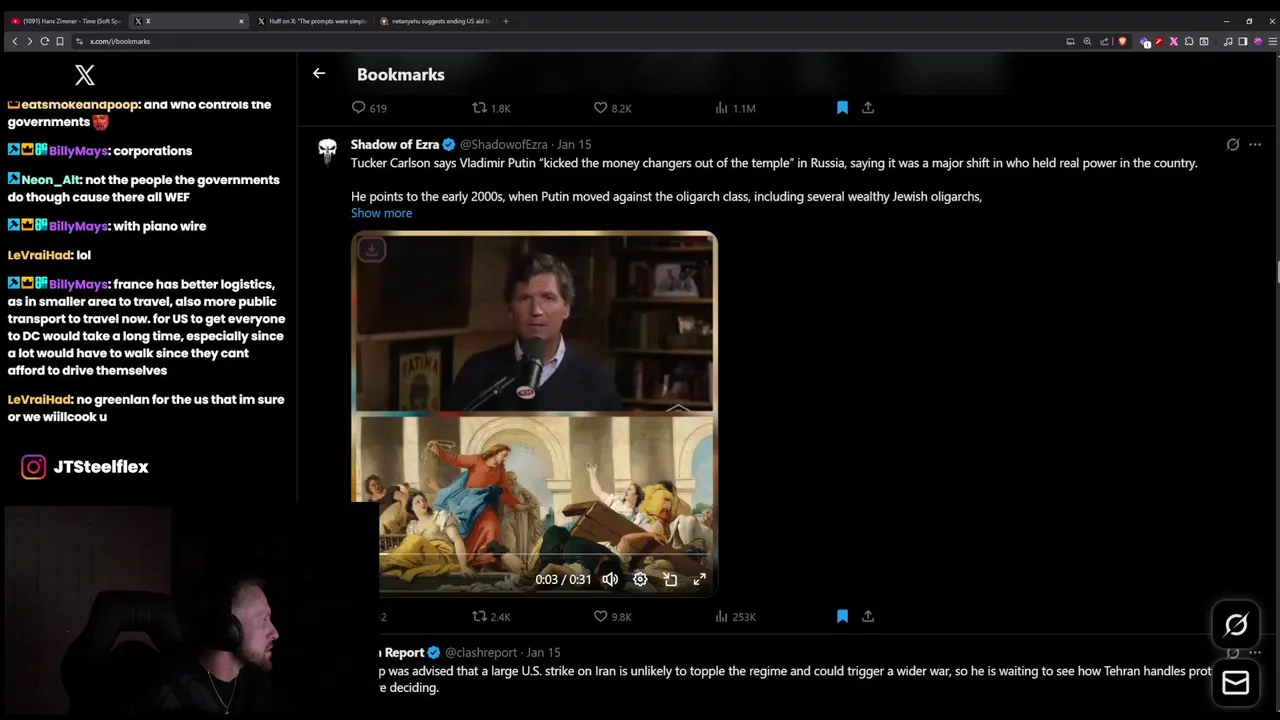This screenshot has height=720, width=1280.
Task: Open a new browser tab
Action: pyautogui.click(x=506, y=21)
